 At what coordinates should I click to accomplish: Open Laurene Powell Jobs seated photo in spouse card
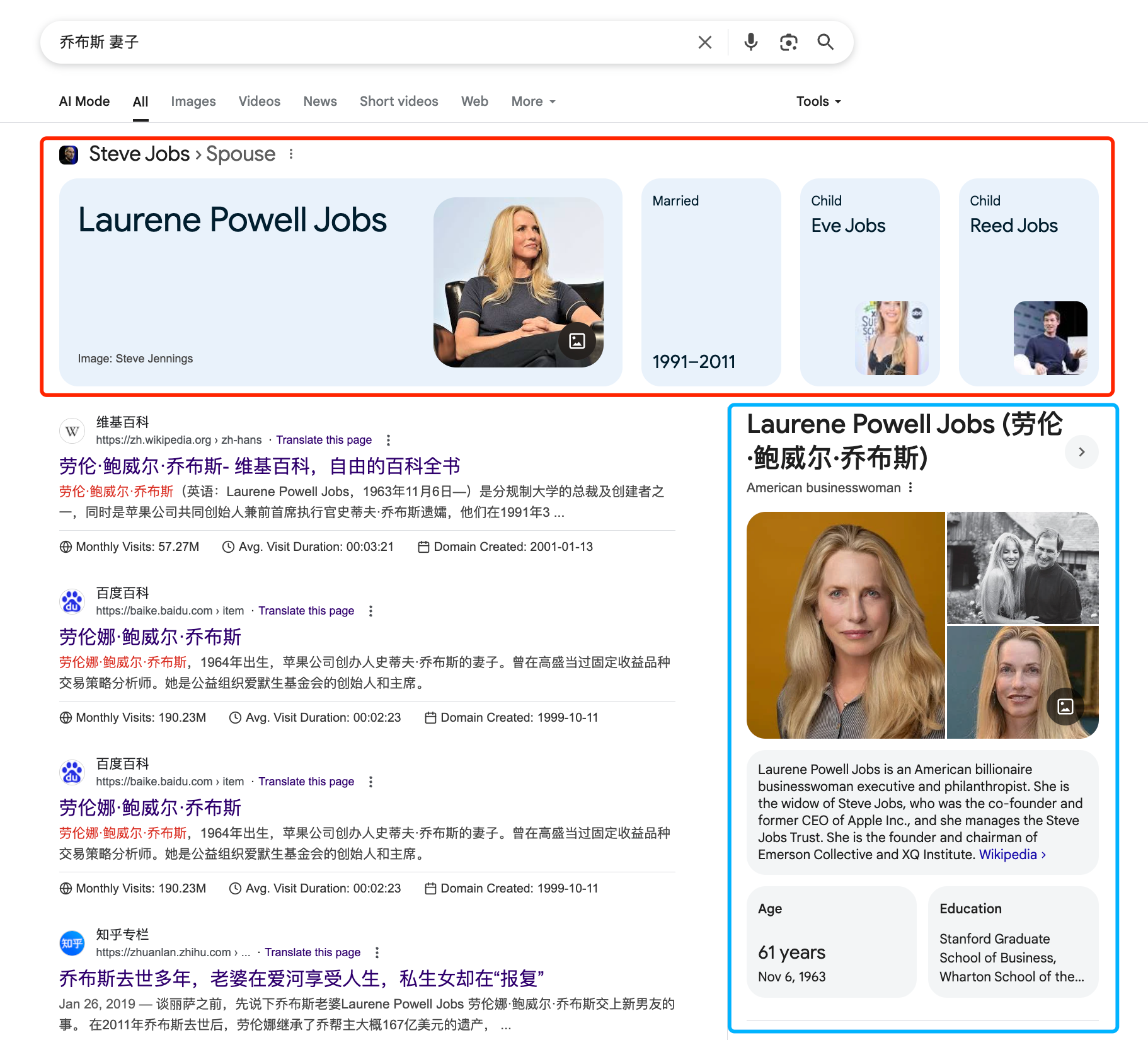click(x=519, y=282)
